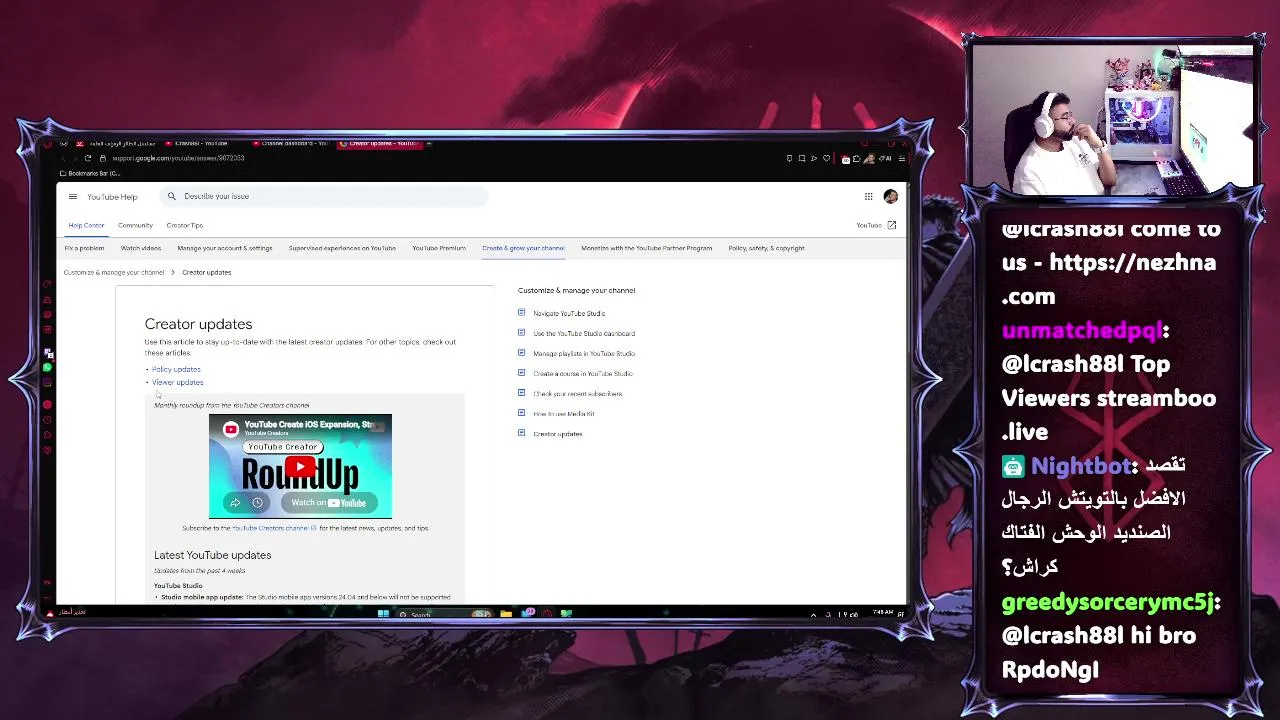Open the browser menu at toolbar end

(x=902, y=158)
